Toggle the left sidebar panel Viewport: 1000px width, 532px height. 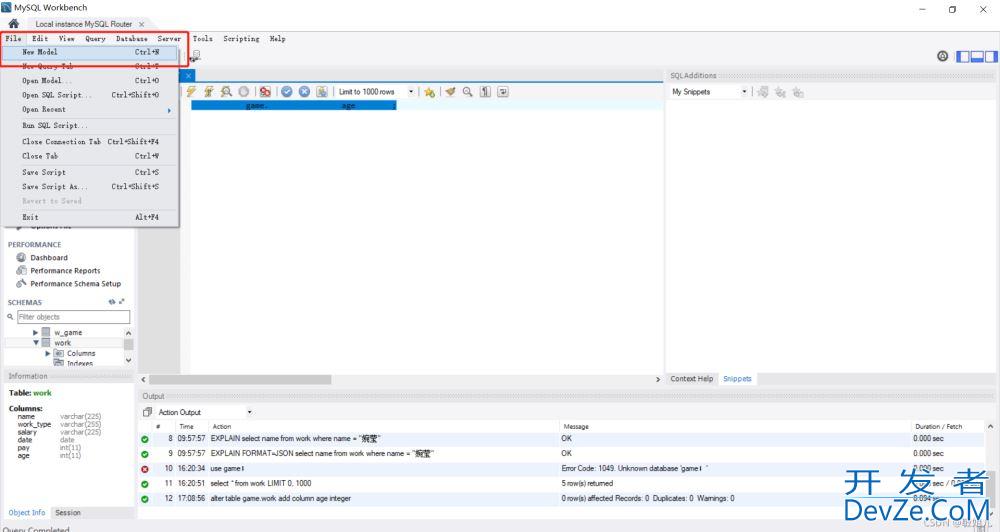(962, 57)
